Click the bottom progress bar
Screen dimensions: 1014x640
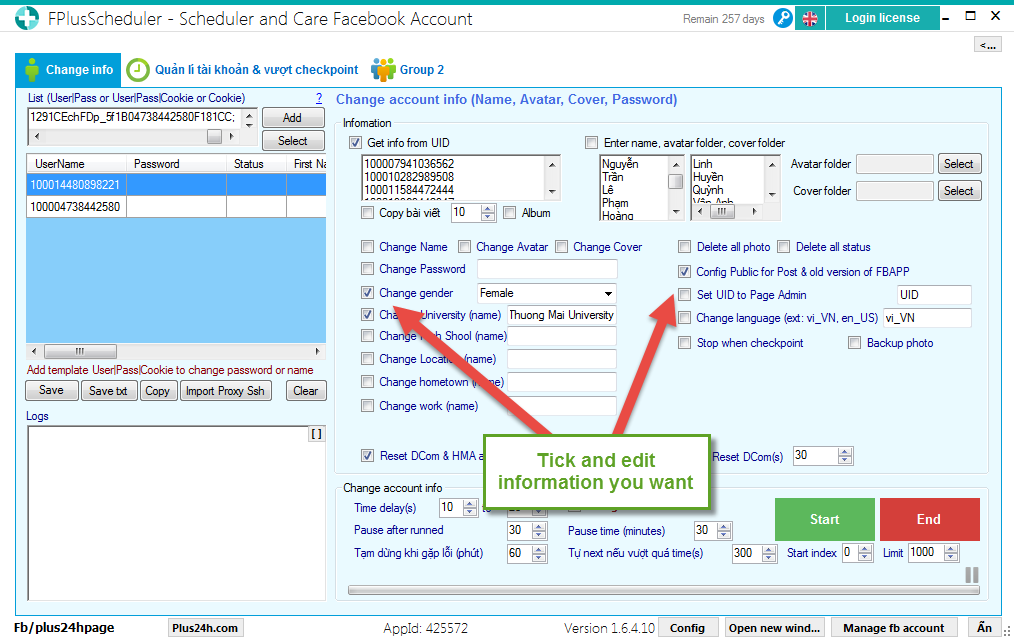(663, 590)
